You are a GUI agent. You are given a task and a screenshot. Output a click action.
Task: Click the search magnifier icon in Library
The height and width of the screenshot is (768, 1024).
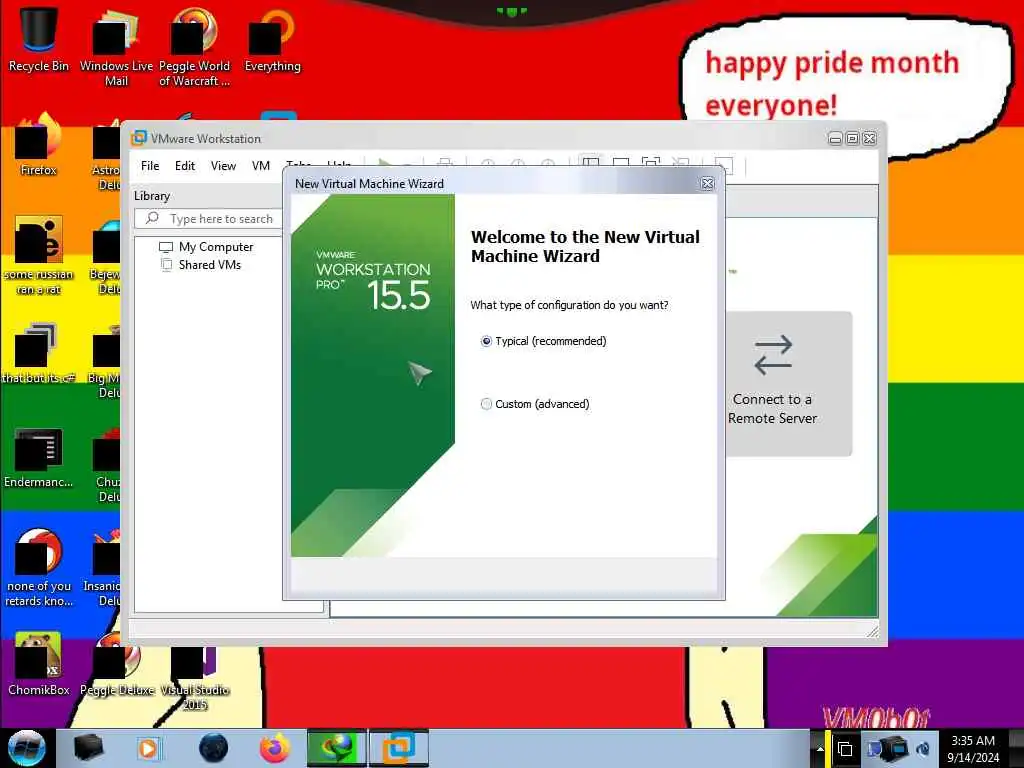[x=152, y=218]
